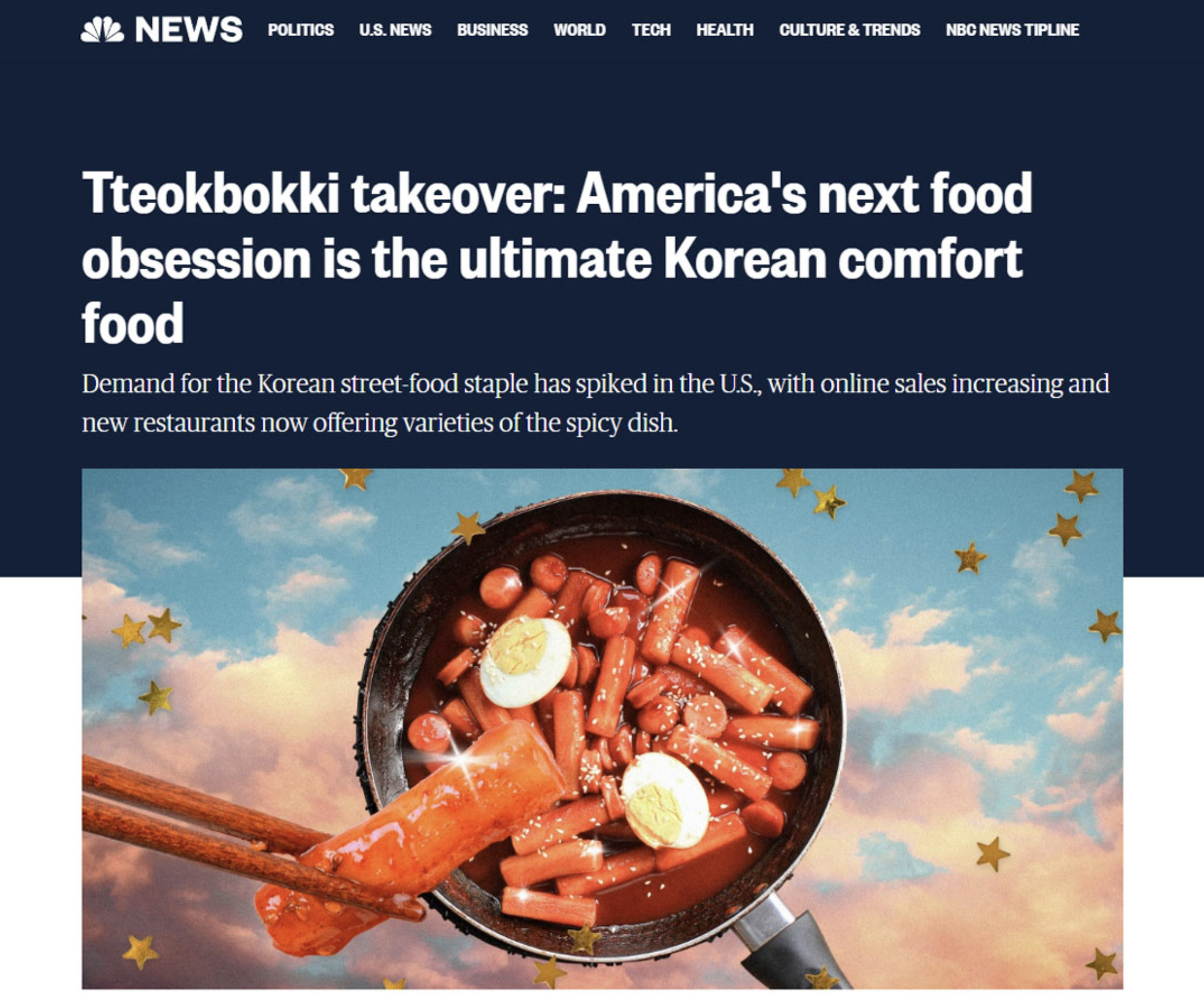Click the NBC peacock logo icon
The height and width of the screenshot is (1004, 1204).
[x=102, y=29]
